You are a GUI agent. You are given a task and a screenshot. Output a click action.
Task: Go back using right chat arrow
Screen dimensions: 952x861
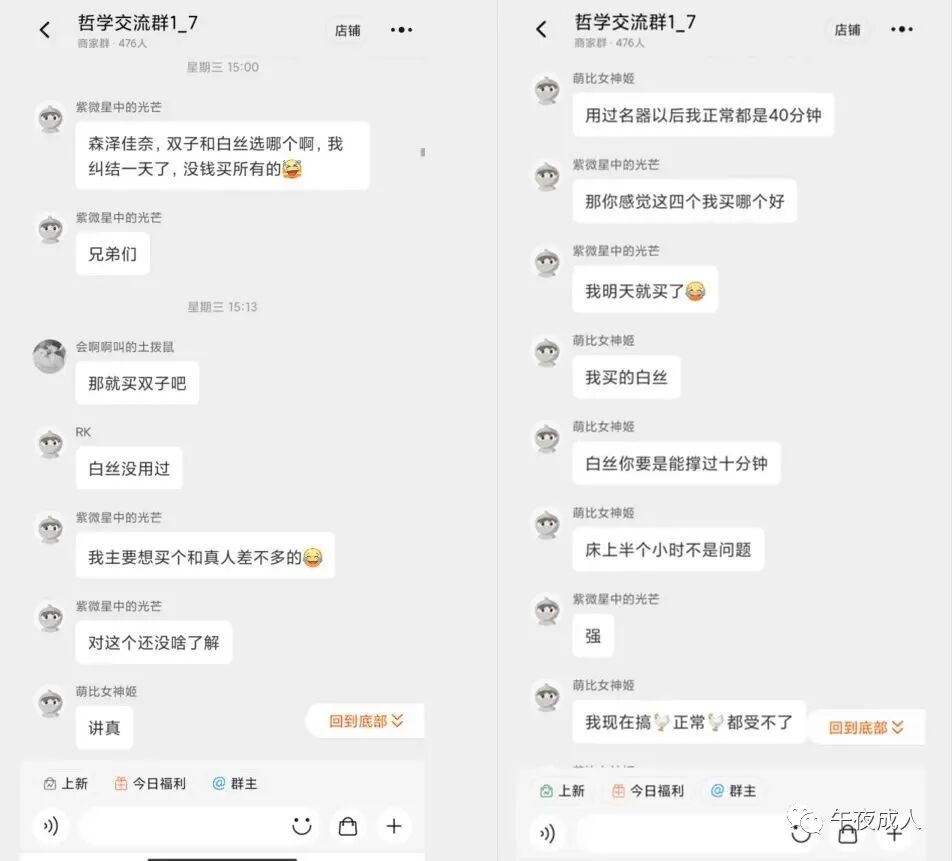tap(542, 29)
